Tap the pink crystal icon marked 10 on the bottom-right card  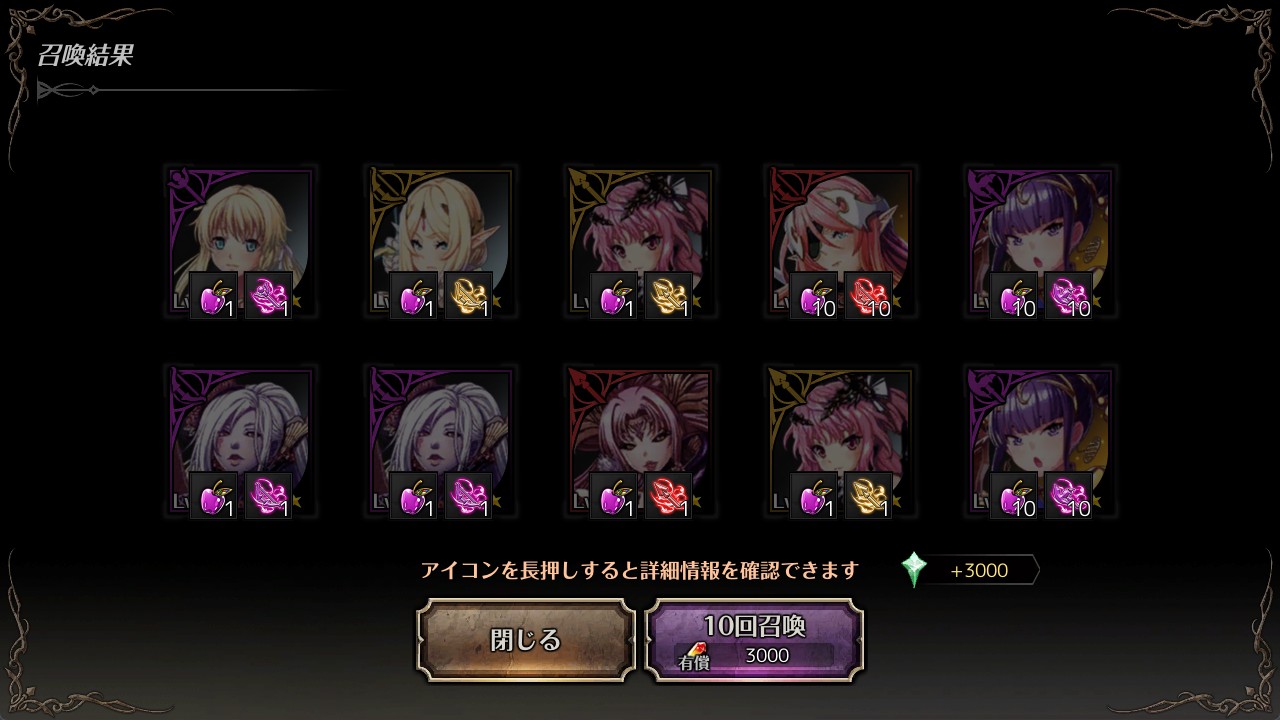[x=1069, y=496]
